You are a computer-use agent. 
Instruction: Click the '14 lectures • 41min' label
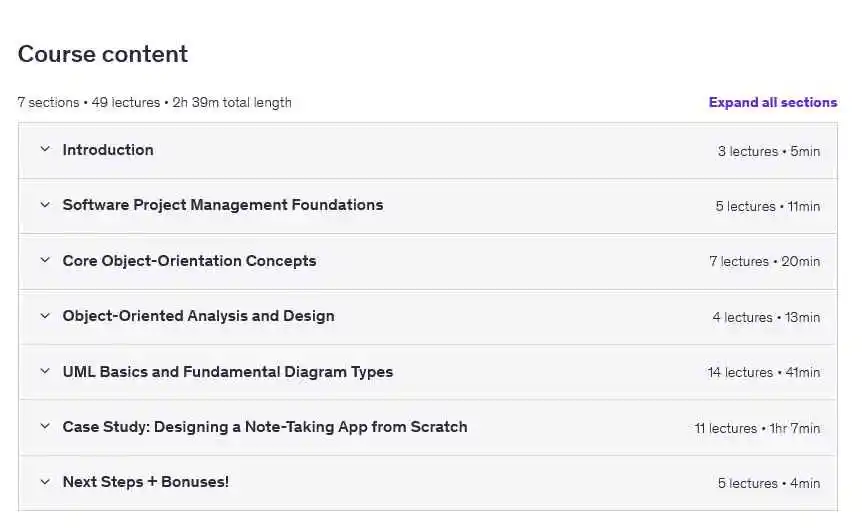763,372
